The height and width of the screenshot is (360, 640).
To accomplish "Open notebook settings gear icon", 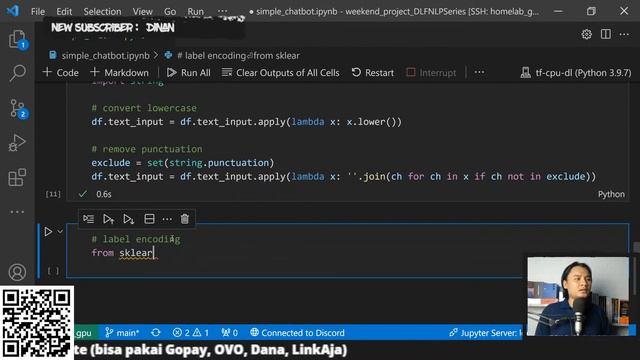I will 587,34.
